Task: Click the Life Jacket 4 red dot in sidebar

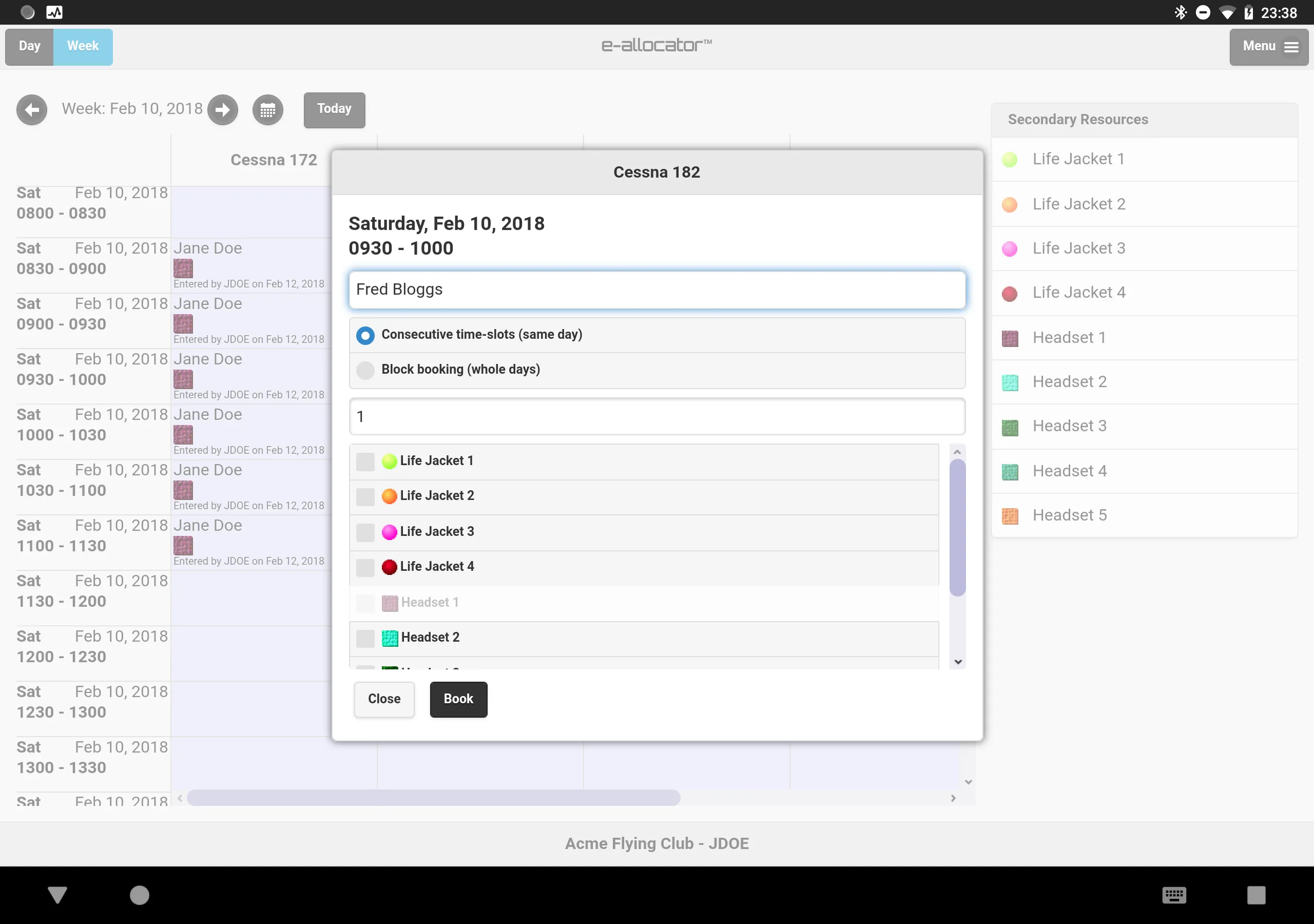Action: tap(1010, 293)
